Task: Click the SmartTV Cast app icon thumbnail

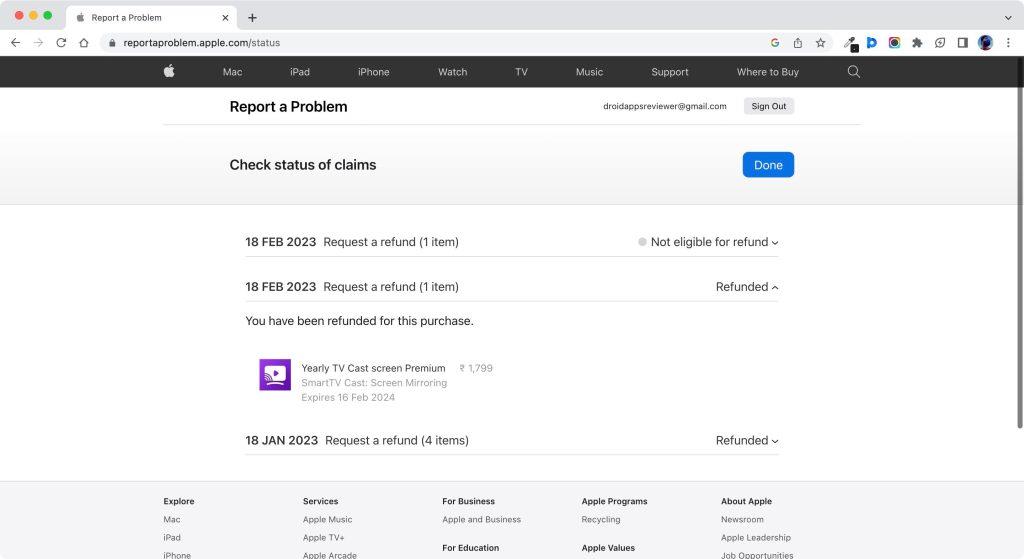Action: [x=275, y=375]
